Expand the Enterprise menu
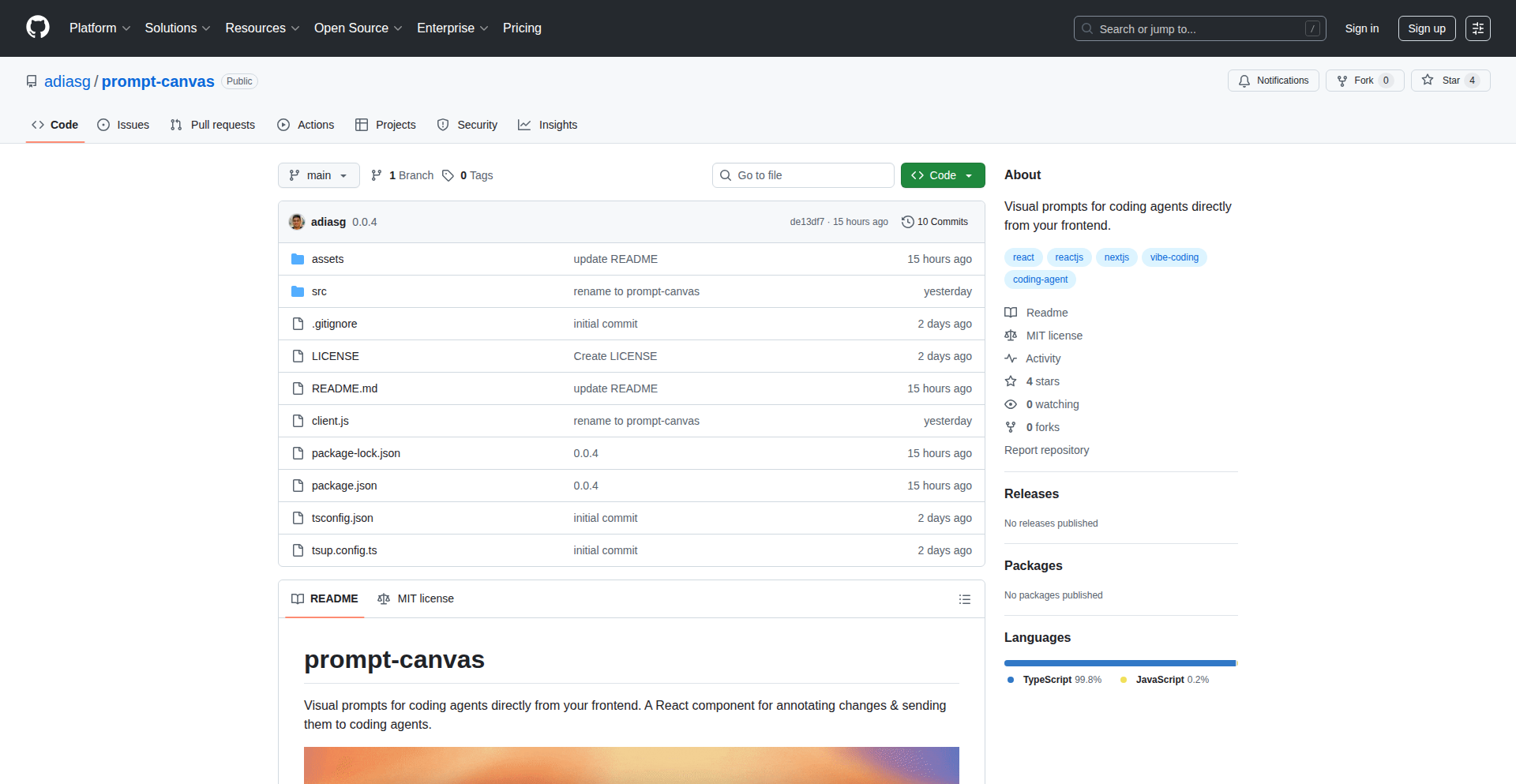Viewport: 1516px width, 784px height. click(x=452, y=28)
